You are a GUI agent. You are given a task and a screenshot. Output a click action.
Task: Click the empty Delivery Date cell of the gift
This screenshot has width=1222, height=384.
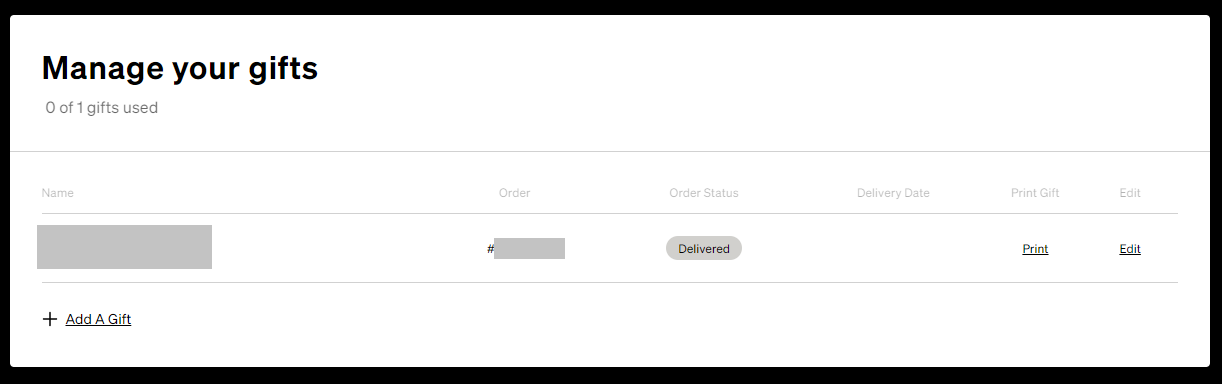click(x=893, y=249)
